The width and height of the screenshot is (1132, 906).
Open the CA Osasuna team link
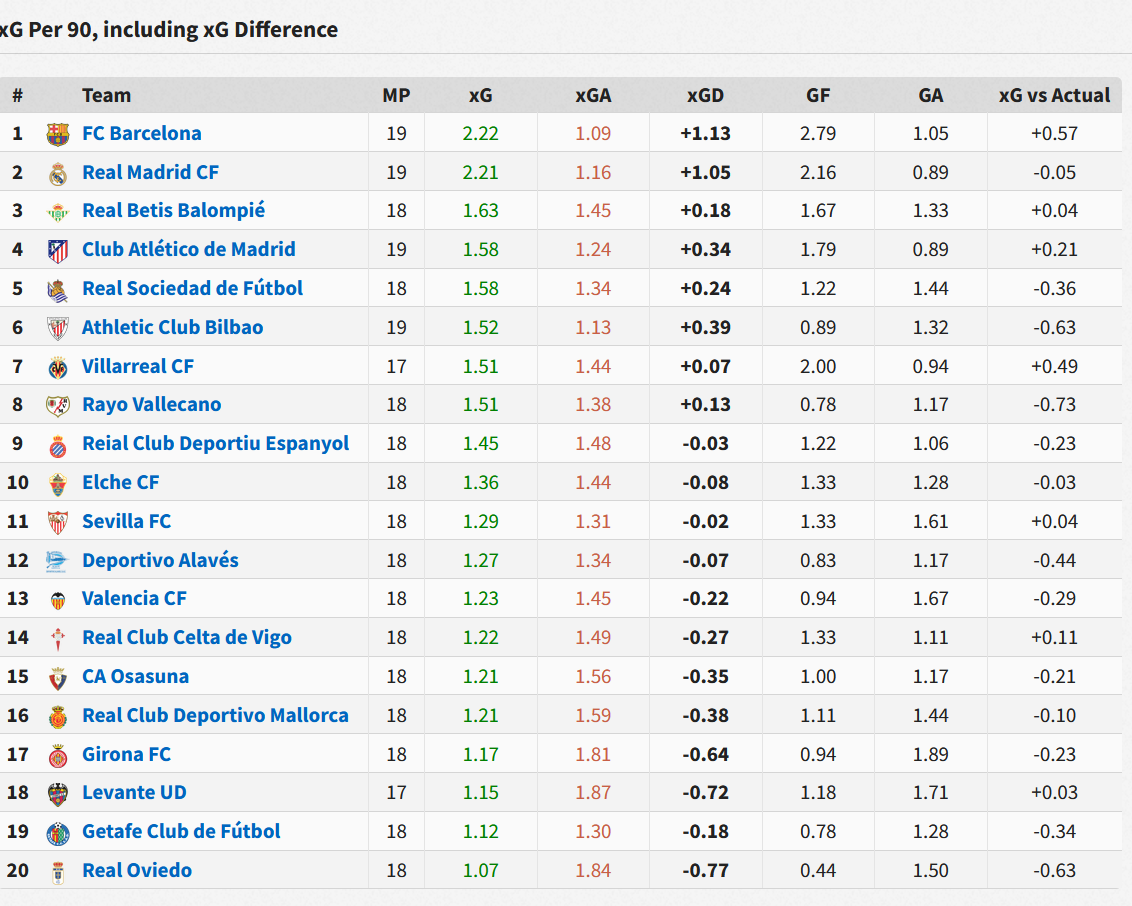(x=136, y=677)
